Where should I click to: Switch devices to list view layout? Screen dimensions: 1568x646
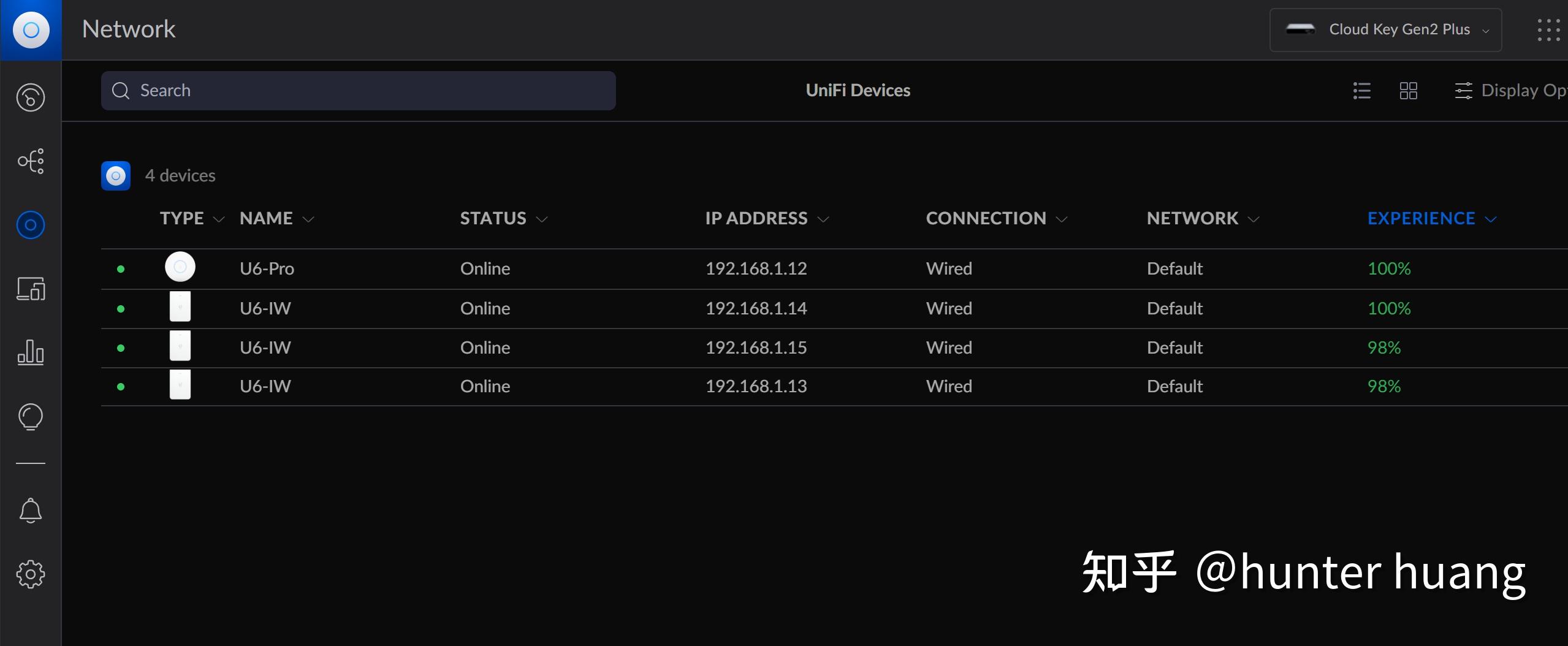tap(1361, 90)
